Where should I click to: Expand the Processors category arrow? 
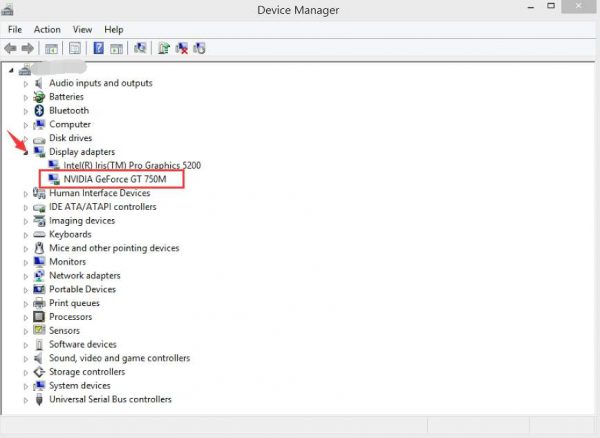pyautogui.click(x=26, y=318)
